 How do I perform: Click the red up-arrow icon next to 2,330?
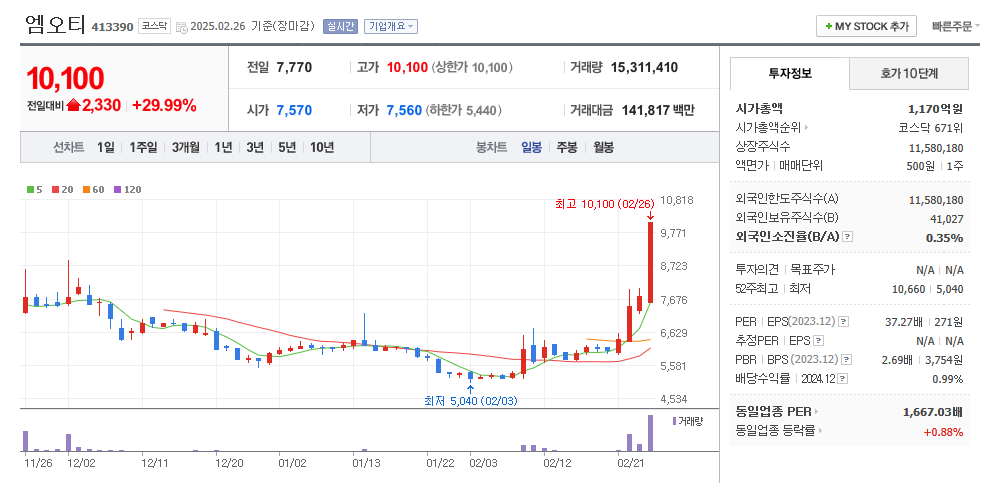coord(73,105)
